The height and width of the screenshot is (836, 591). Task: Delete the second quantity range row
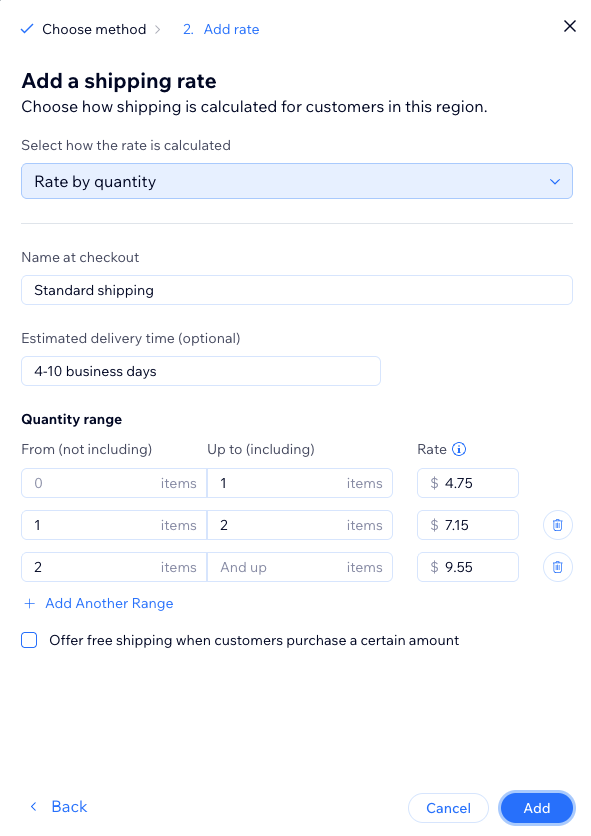click(x=557, y=525)
